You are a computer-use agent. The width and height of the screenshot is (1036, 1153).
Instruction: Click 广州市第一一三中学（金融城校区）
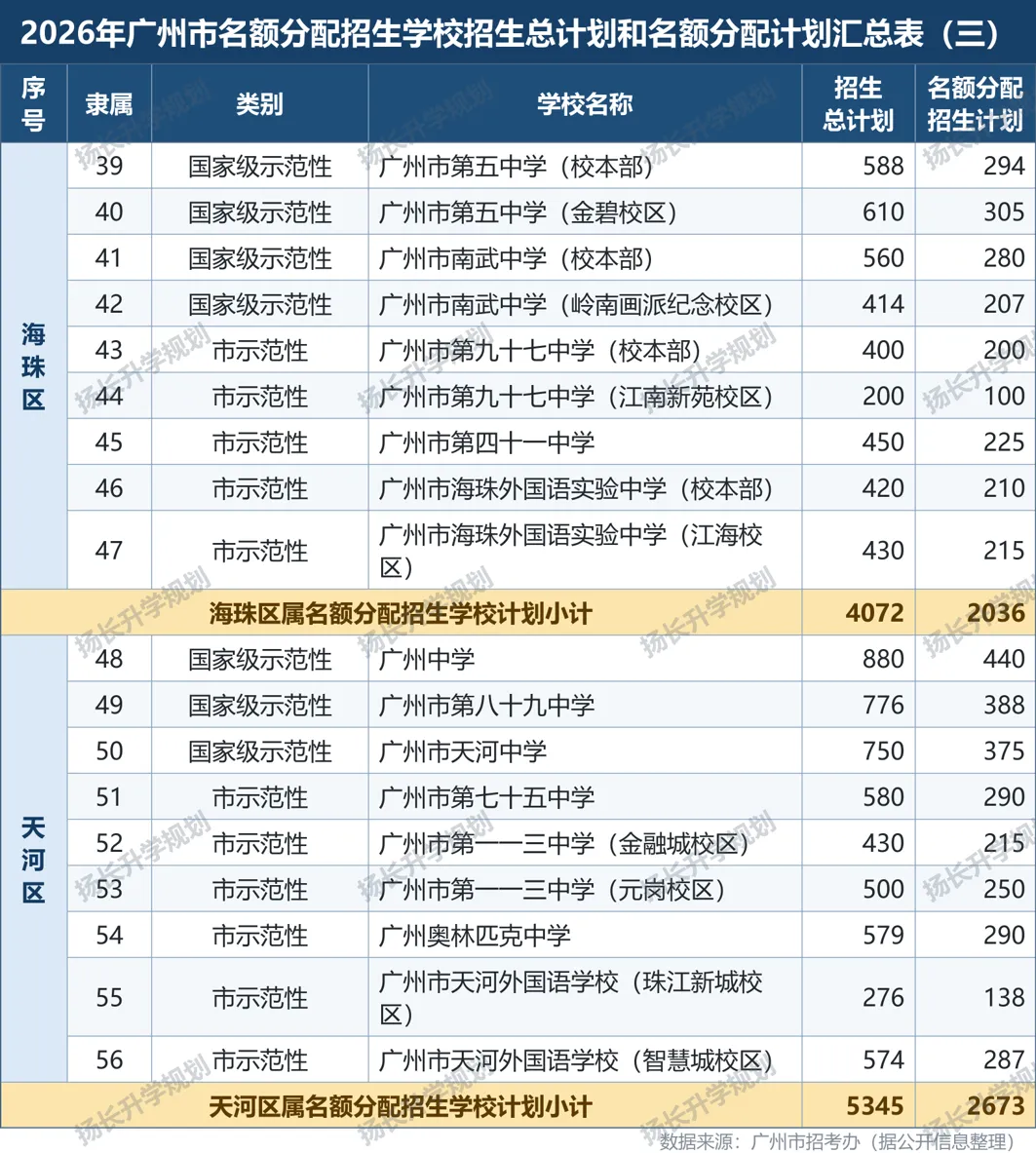[x=563, y=843]
